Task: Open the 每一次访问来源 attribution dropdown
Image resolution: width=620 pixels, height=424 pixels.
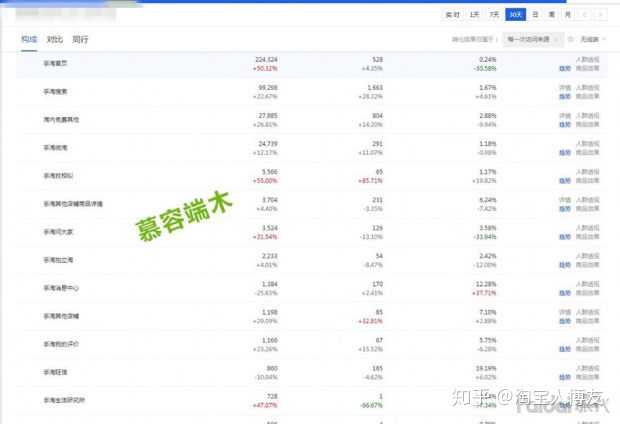Action: (533, 39)
